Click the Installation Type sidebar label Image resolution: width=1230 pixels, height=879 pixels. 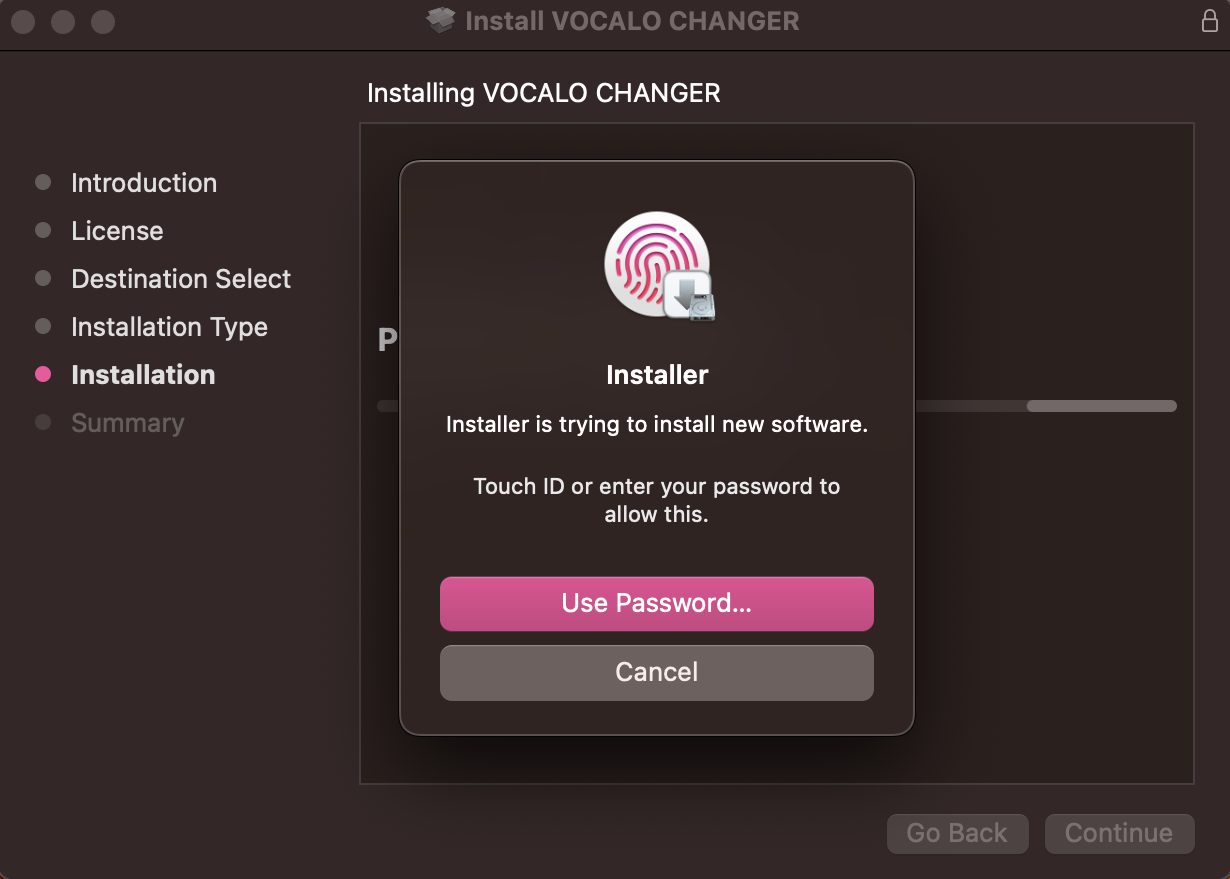[169, 326]
